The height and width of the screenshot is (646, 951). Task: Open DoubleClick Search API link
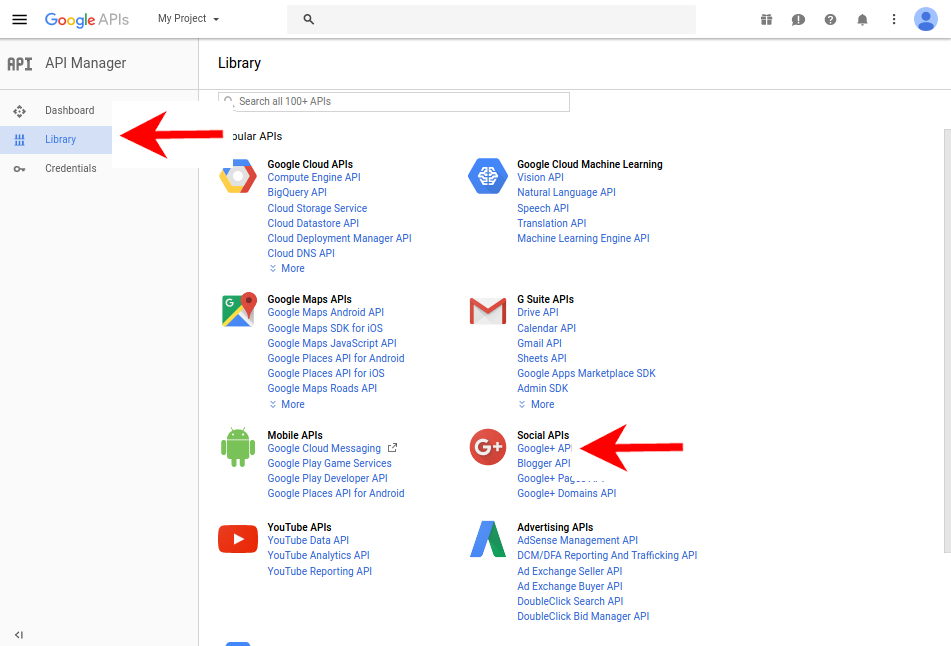coord(570,601)
